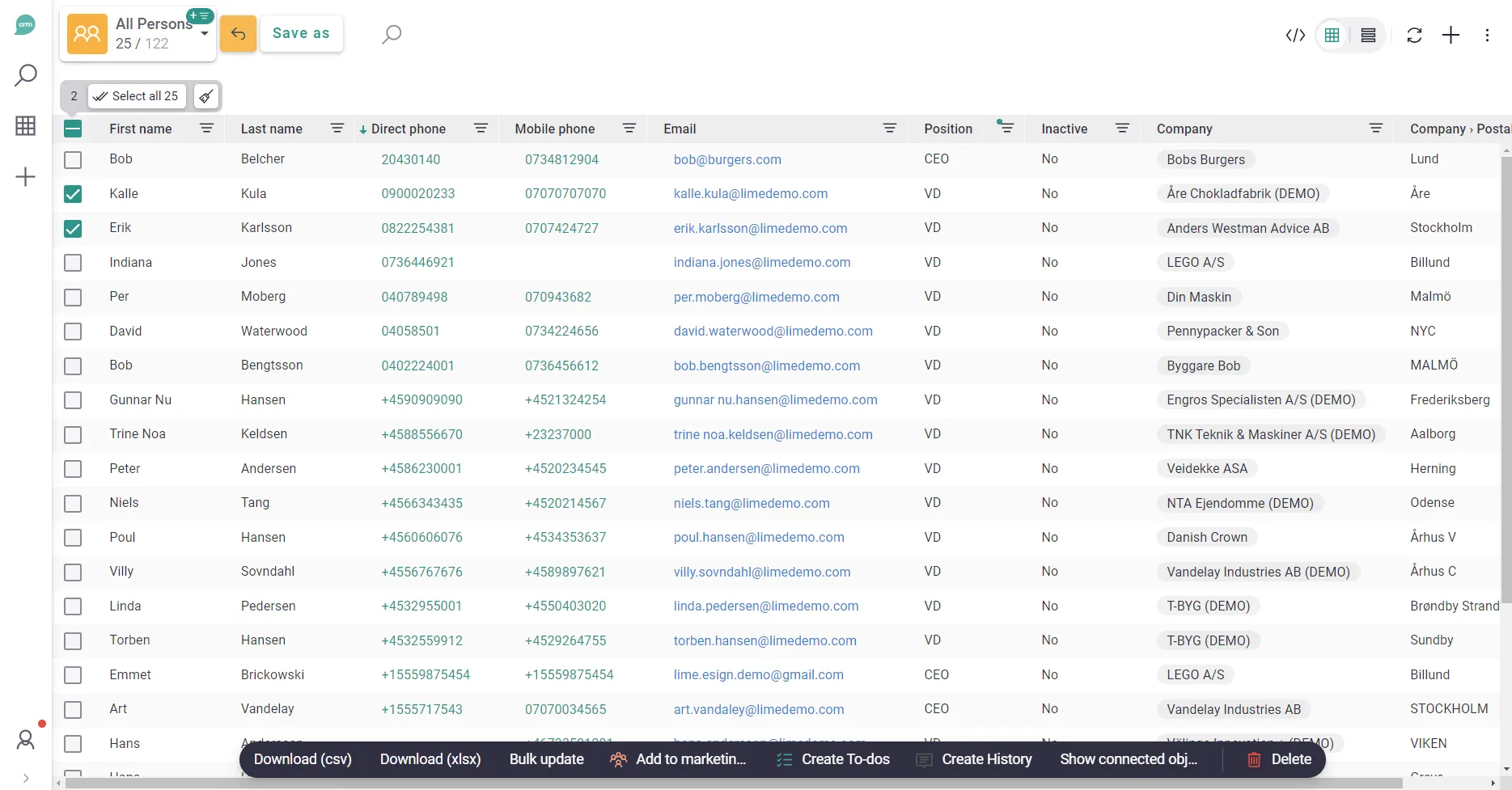Screen dimensions: 1512x790
Task: Choose Download (csv) from the action bar
Action: click(x=303, y=759)
